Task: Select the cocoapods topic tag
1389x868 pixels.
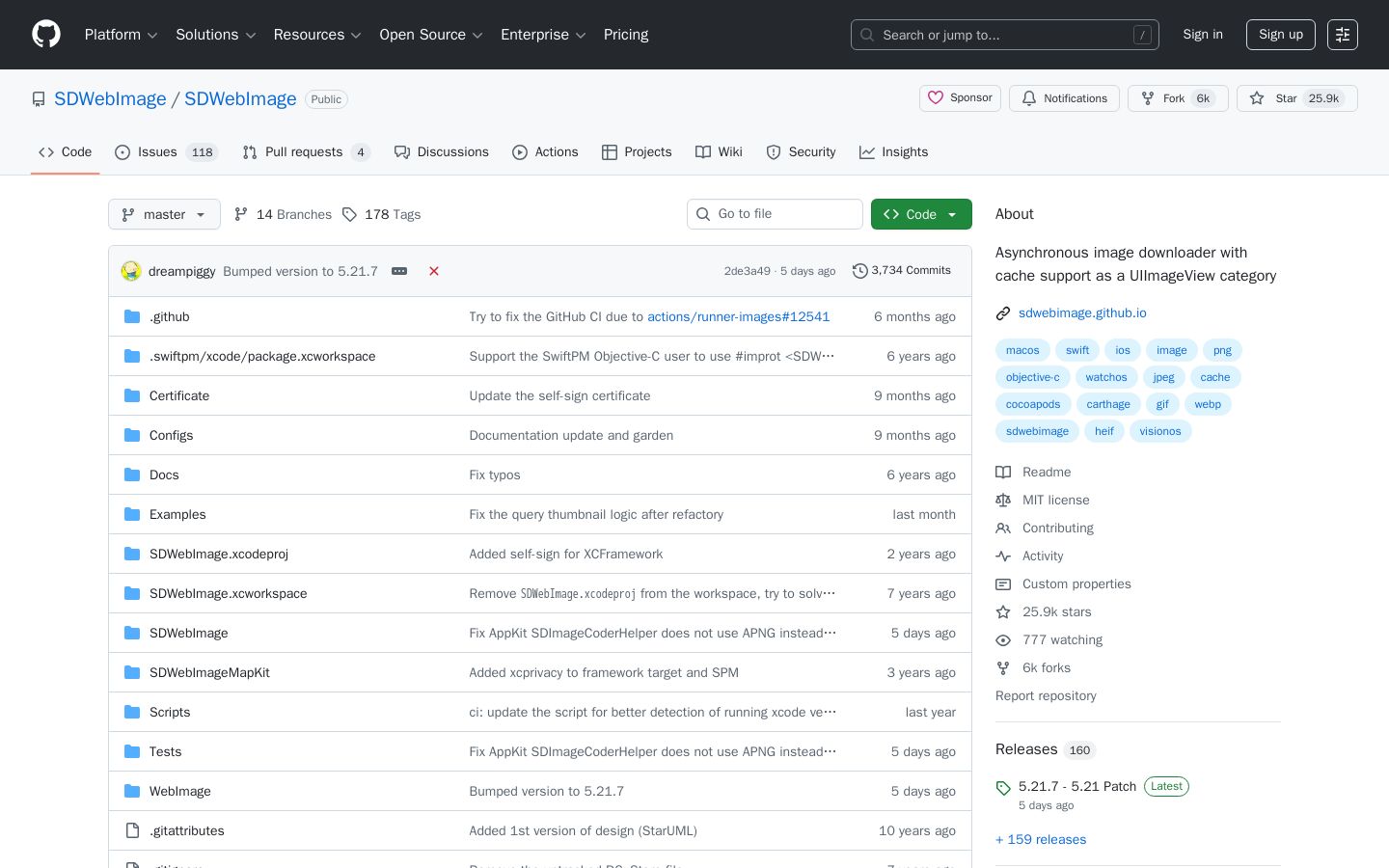Action: [1033, 404]
